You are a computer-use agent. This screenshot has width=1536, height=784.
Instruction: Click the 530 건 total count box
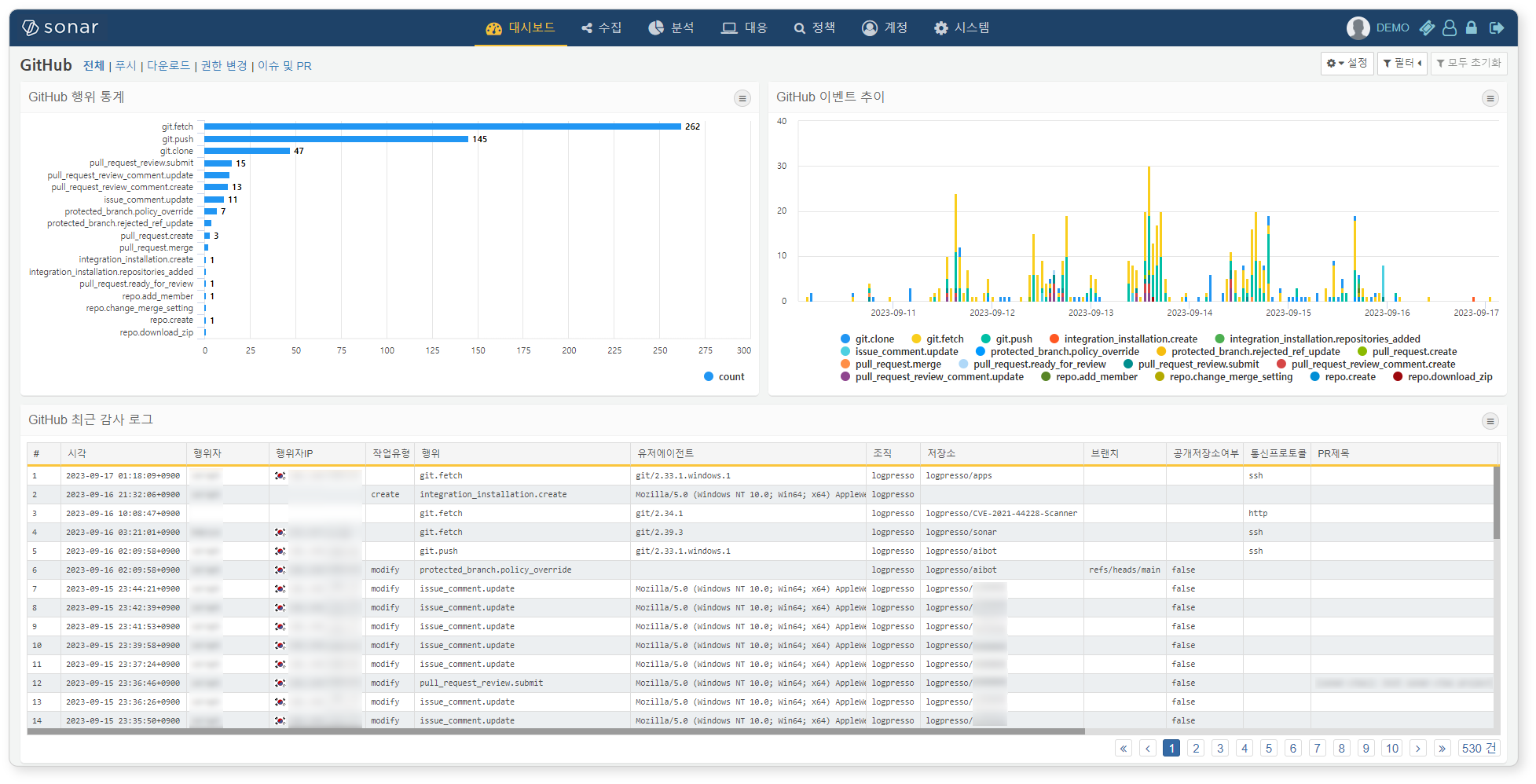tap(1479, 749)
